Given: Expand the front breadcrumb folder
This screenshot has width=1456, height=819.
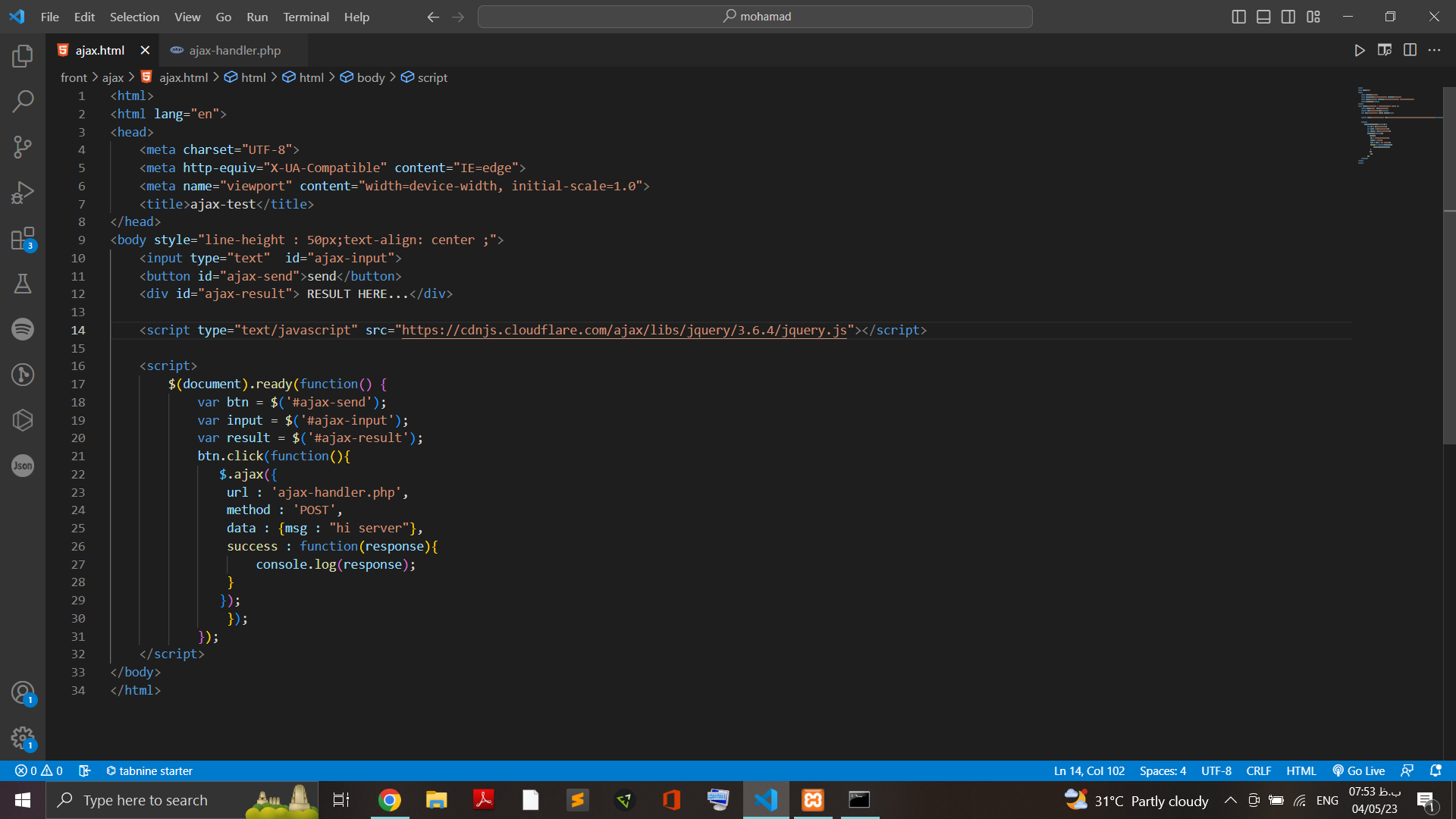Looking at the screenshot, I should 74,77.
